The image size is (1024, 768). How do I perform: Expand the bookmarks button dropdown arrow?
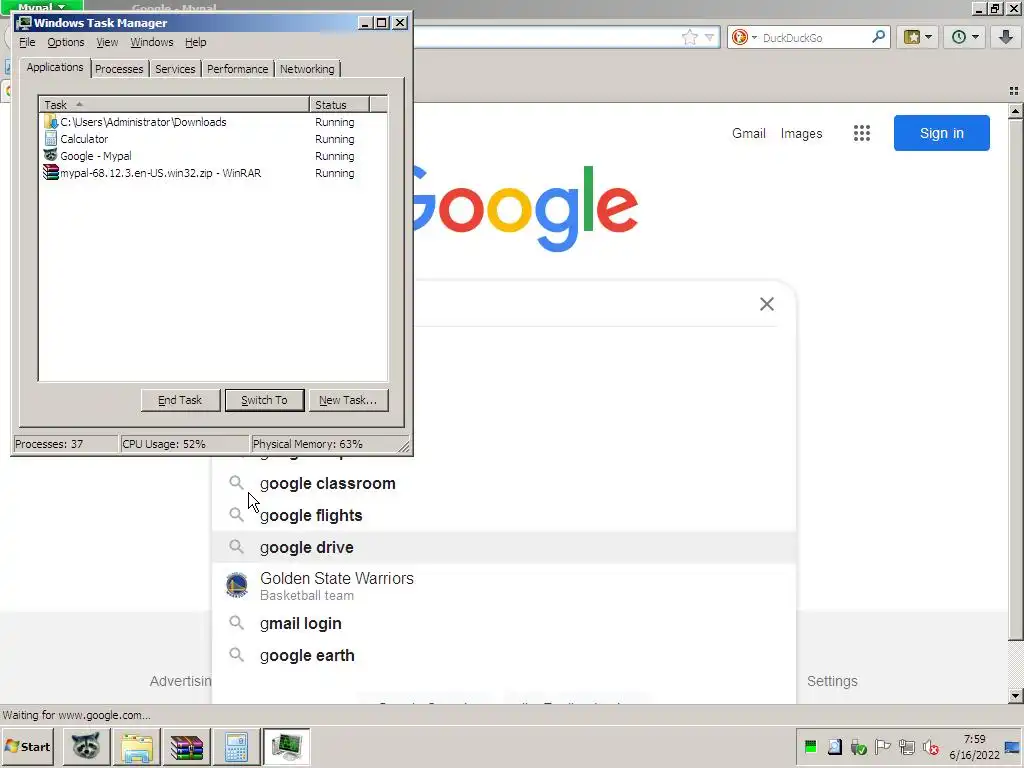point(928,37)
